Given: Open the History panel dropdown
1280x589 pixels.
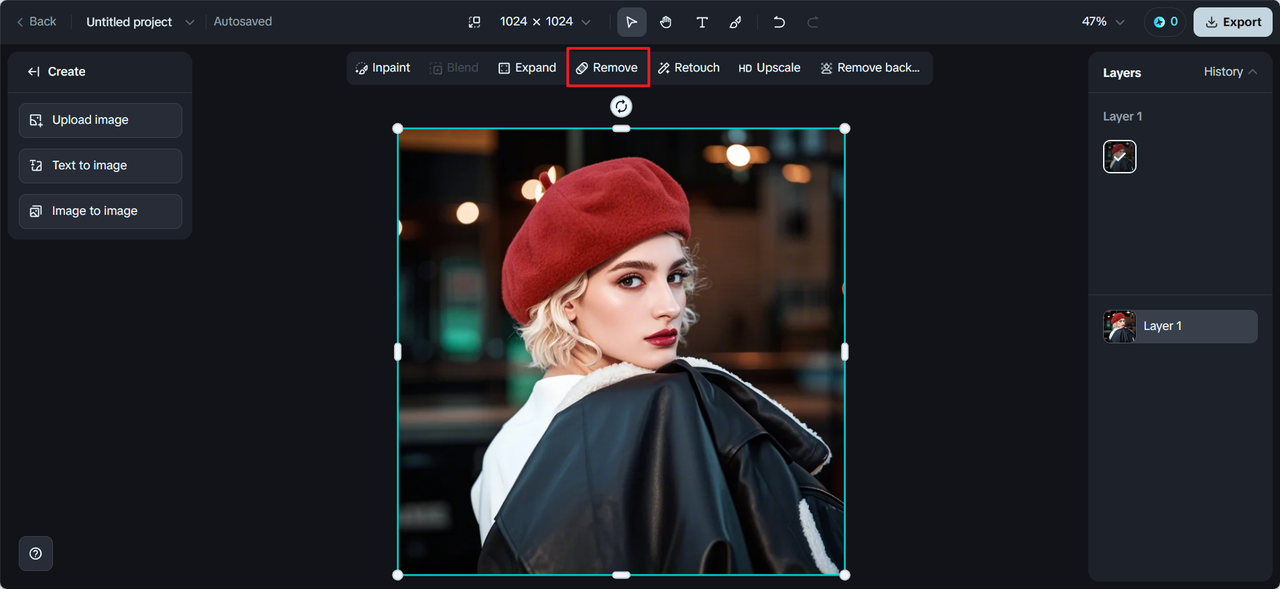Looking at the screenshot, I should [x=1230, y=72].
